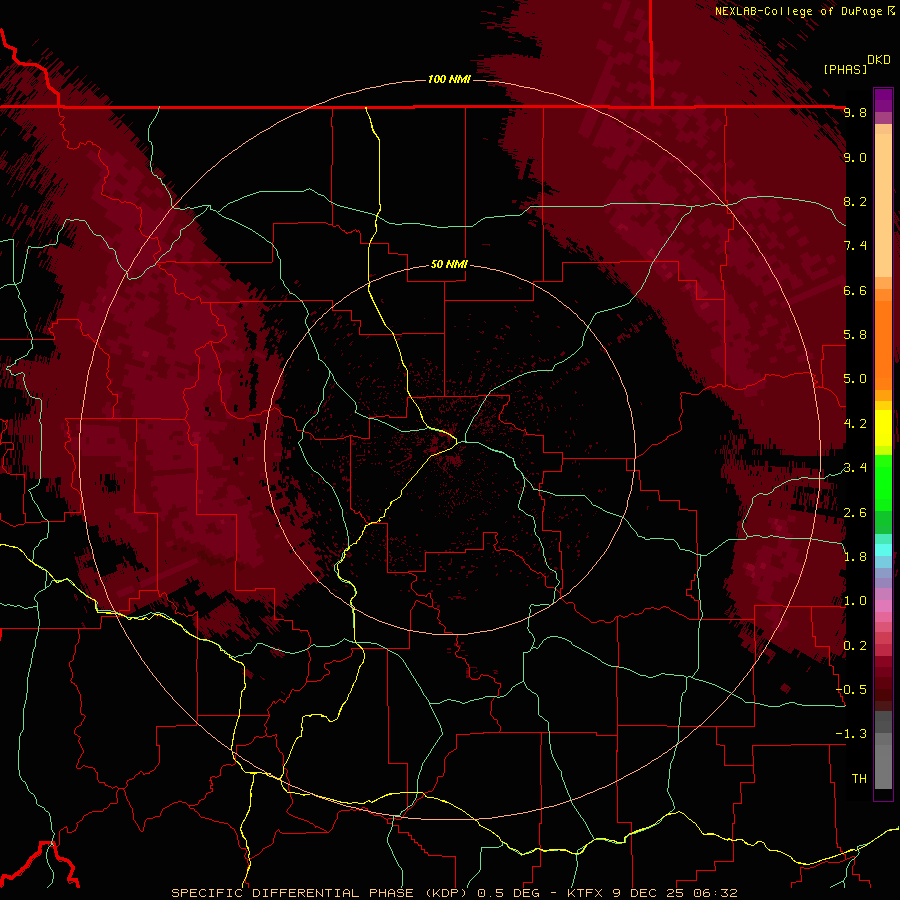The image size is (900, 900).
Task: Click the 9.0 value on color scale
Action: pos(855,157)
